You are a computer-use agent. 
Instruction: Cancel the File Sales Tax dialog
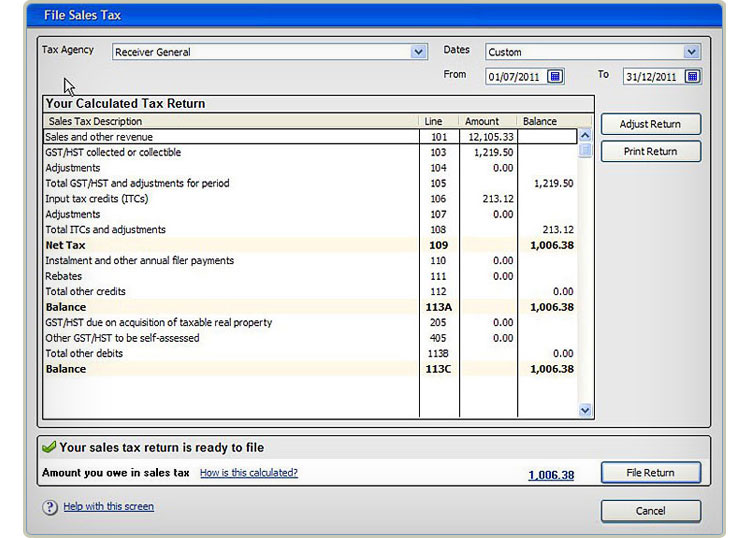tap(650, 511)
